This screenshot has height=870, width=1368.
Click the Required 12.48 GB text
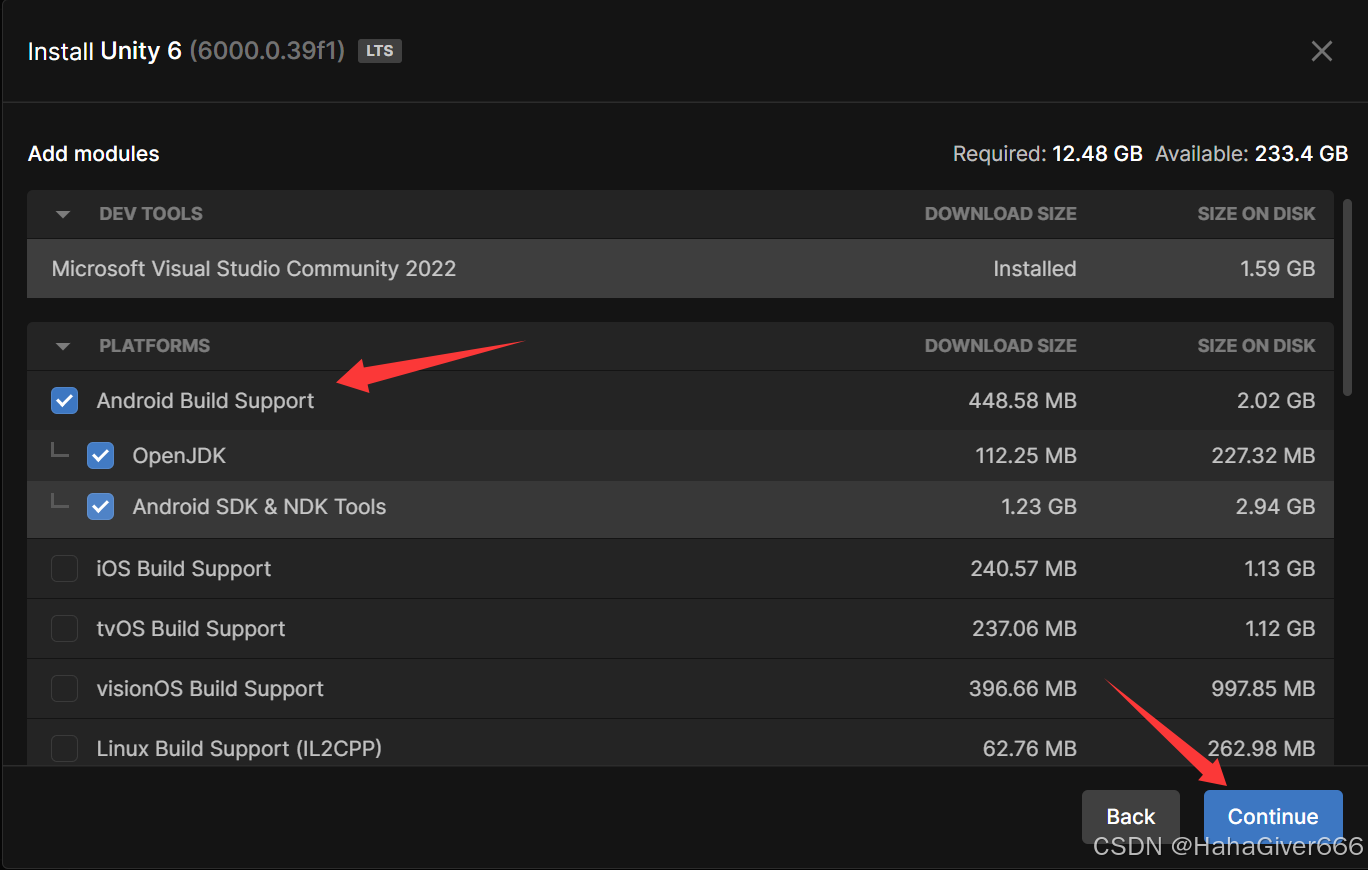[x=1048, y=154]
